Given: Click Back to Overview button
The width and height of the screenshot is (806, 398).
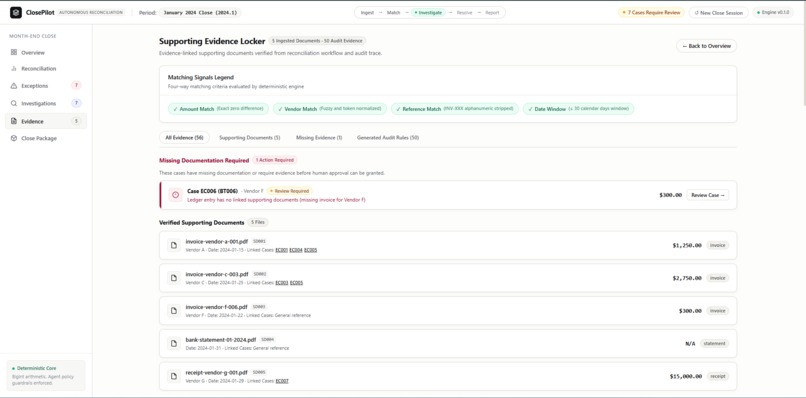Looking at the screenshot, I should [706, 46].
